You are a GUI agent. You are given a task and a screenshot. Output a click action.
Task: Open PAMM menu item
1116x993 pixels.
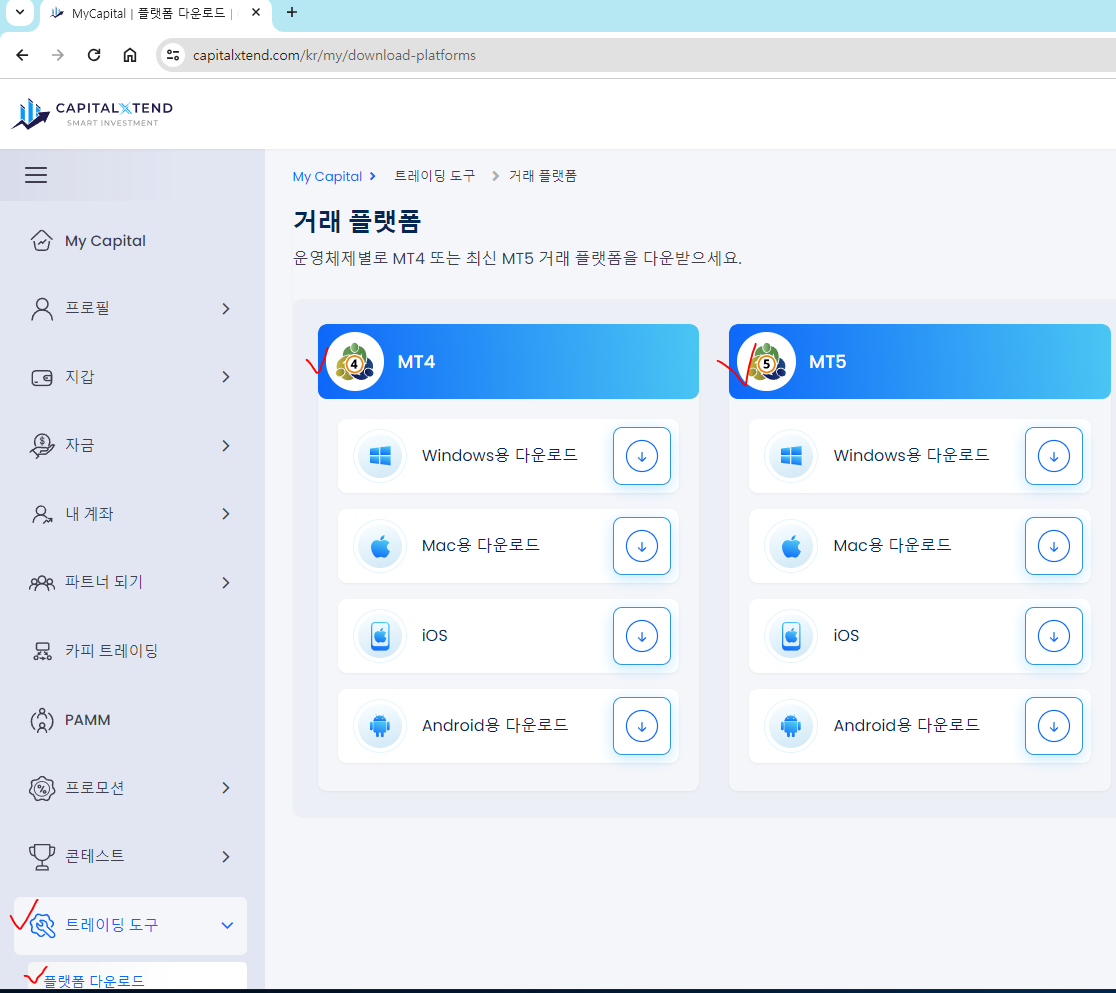(x=131, y=720)
